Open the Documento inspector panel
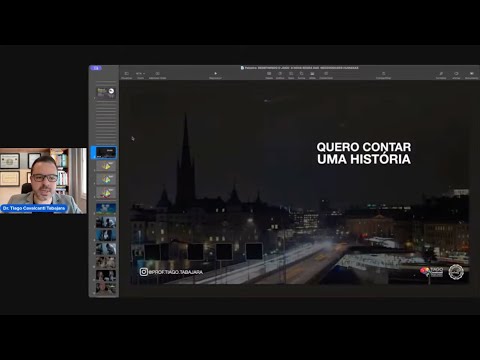The image size is (480, 360). tap(471, 75)
